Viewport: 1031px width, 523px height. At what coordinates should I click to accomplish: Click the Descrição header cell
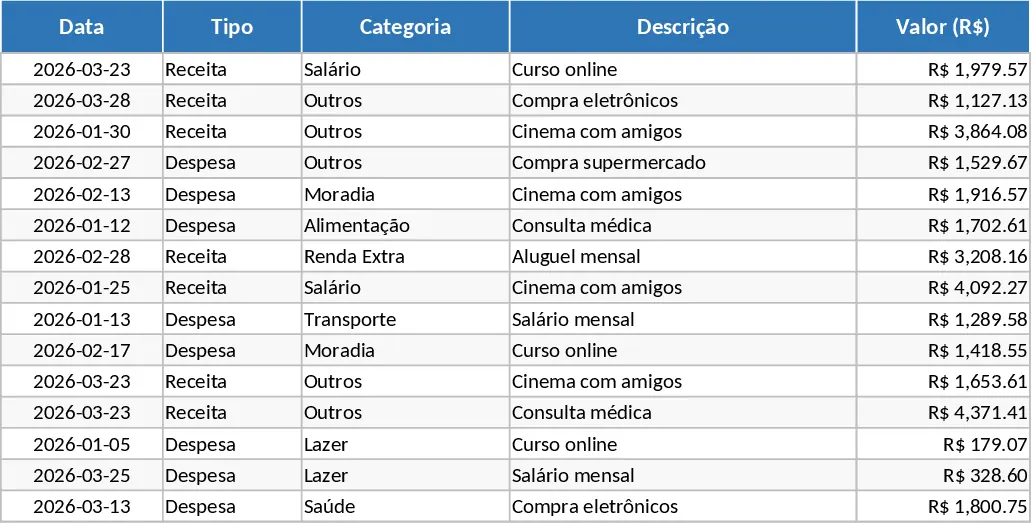683,26
